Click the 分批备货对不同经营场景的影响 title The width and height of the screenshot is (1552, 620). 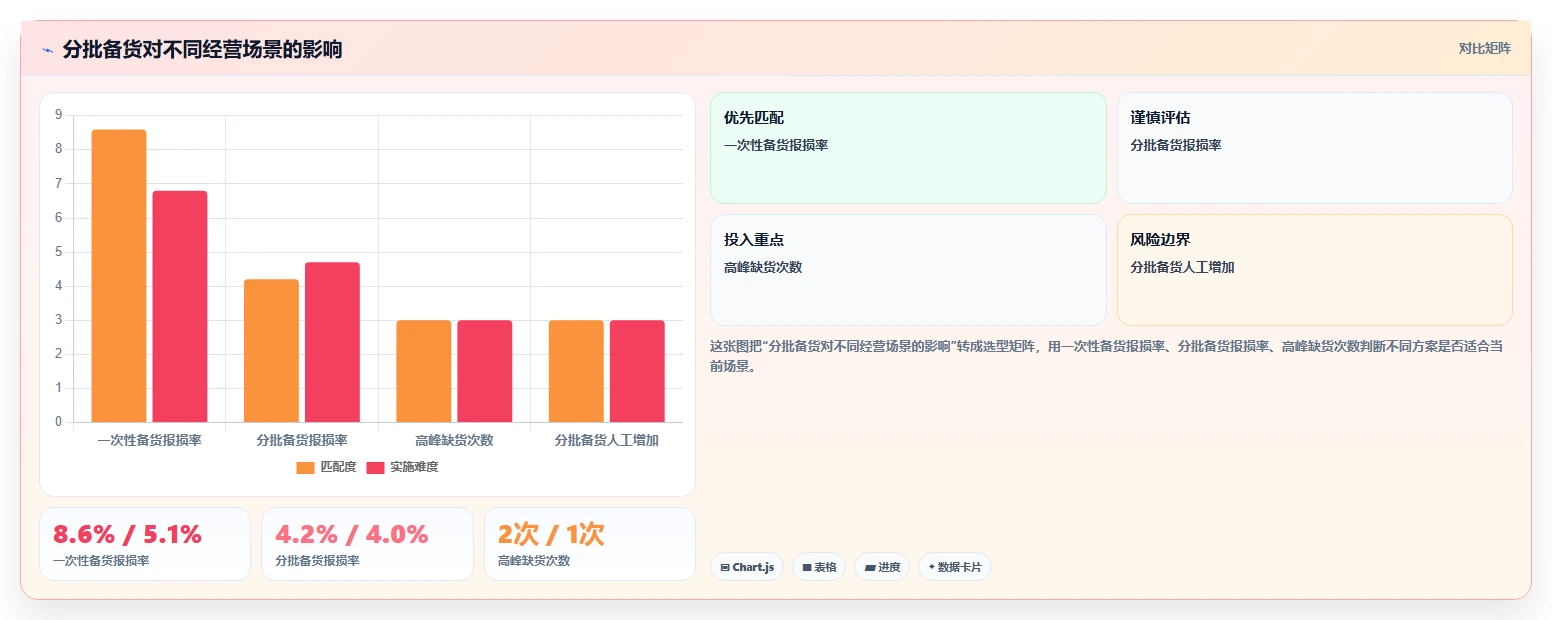202,49
